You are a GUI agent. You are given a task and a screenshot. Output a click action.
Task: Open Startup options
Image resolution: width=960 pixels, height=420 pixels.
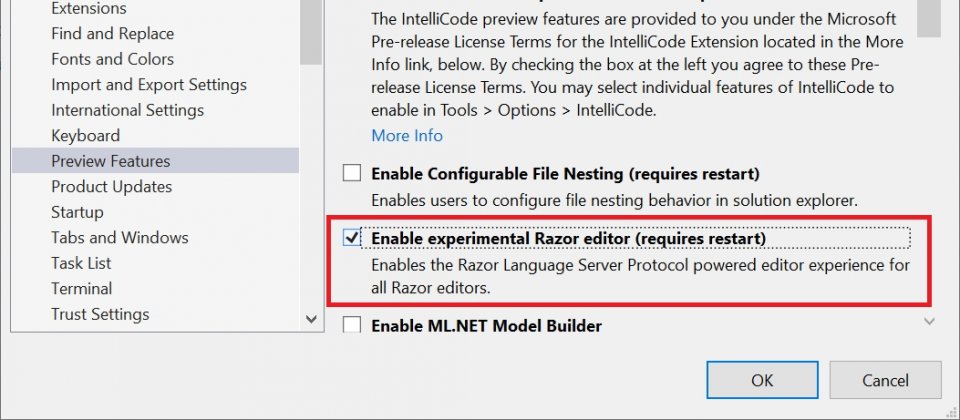click(77, 212)
